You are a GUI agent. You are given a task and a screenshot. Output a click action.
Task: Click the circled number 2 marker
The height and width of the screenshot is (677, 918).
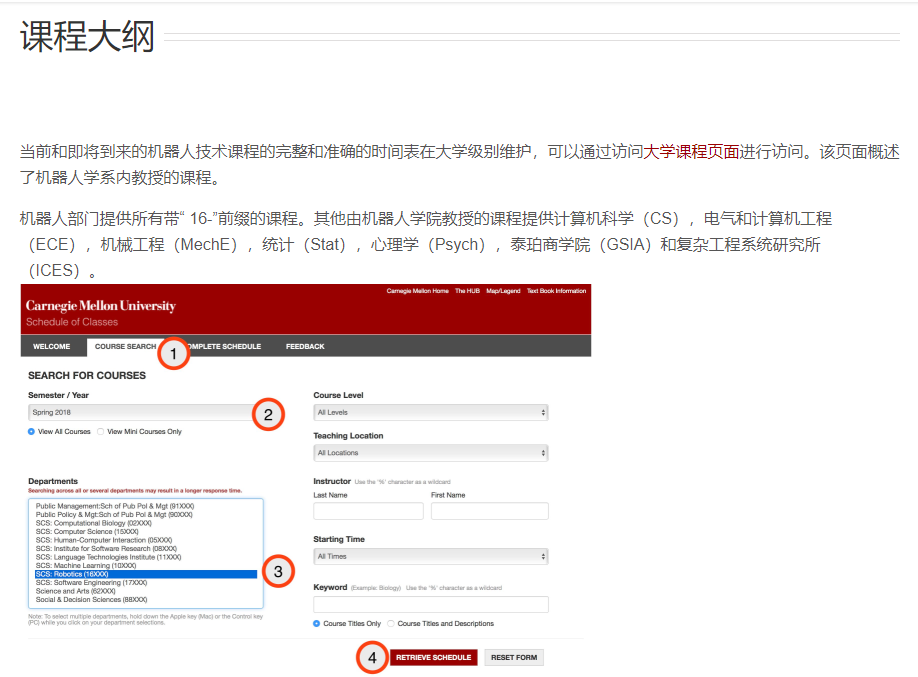point(267,414)
